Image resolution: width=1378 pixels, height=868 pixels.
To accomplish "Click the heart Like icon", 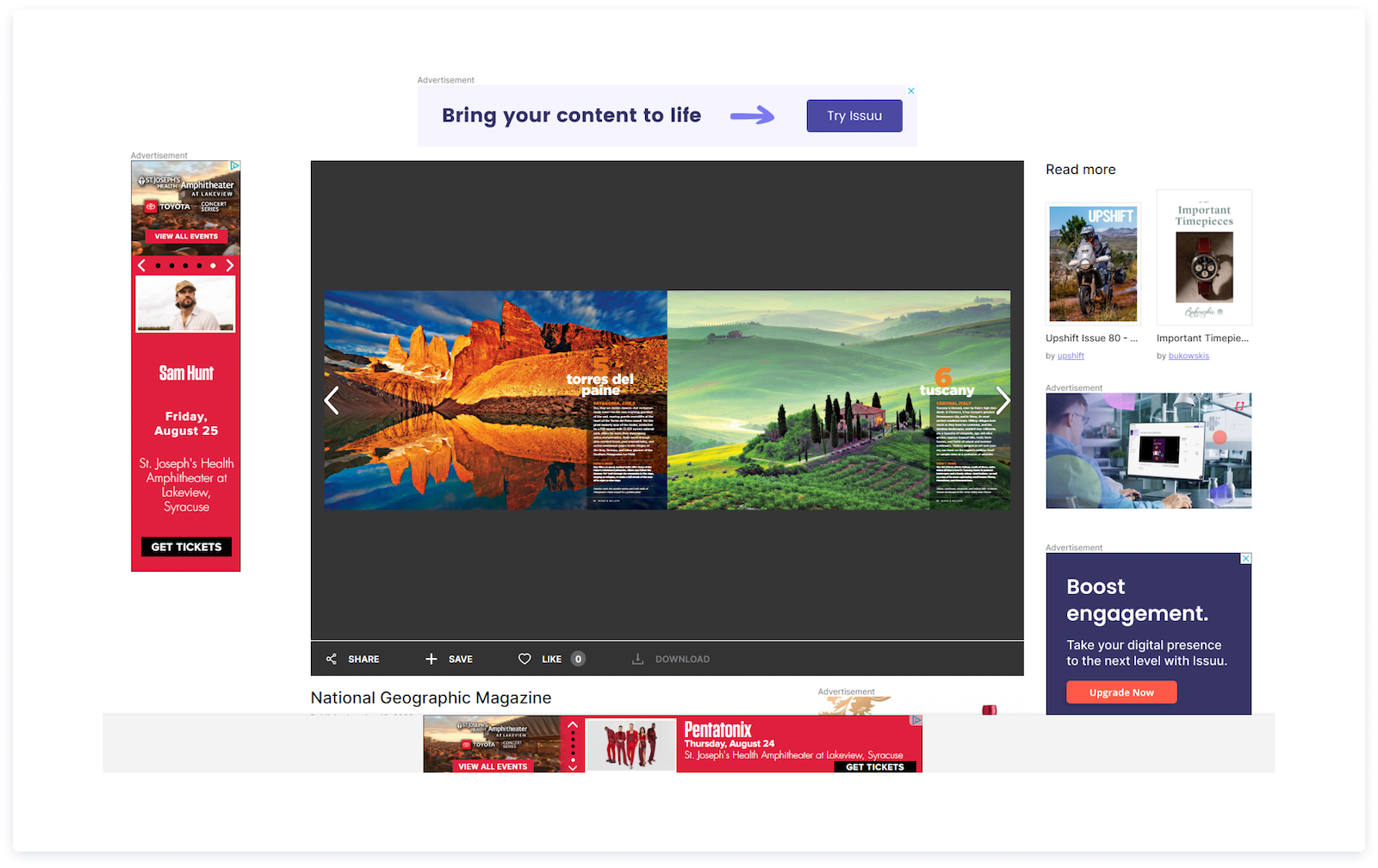I will 525,659.
